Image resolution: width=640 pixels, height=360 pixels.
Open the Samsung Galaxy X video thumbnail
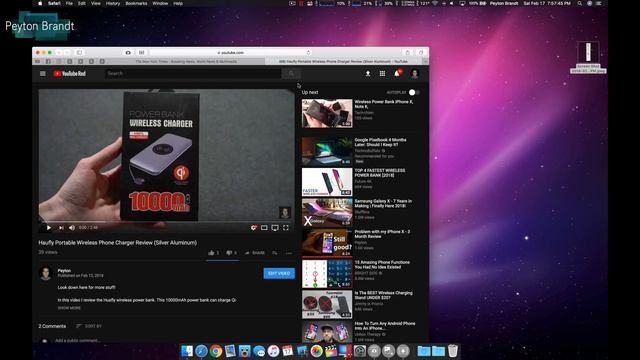pos(327,212)
